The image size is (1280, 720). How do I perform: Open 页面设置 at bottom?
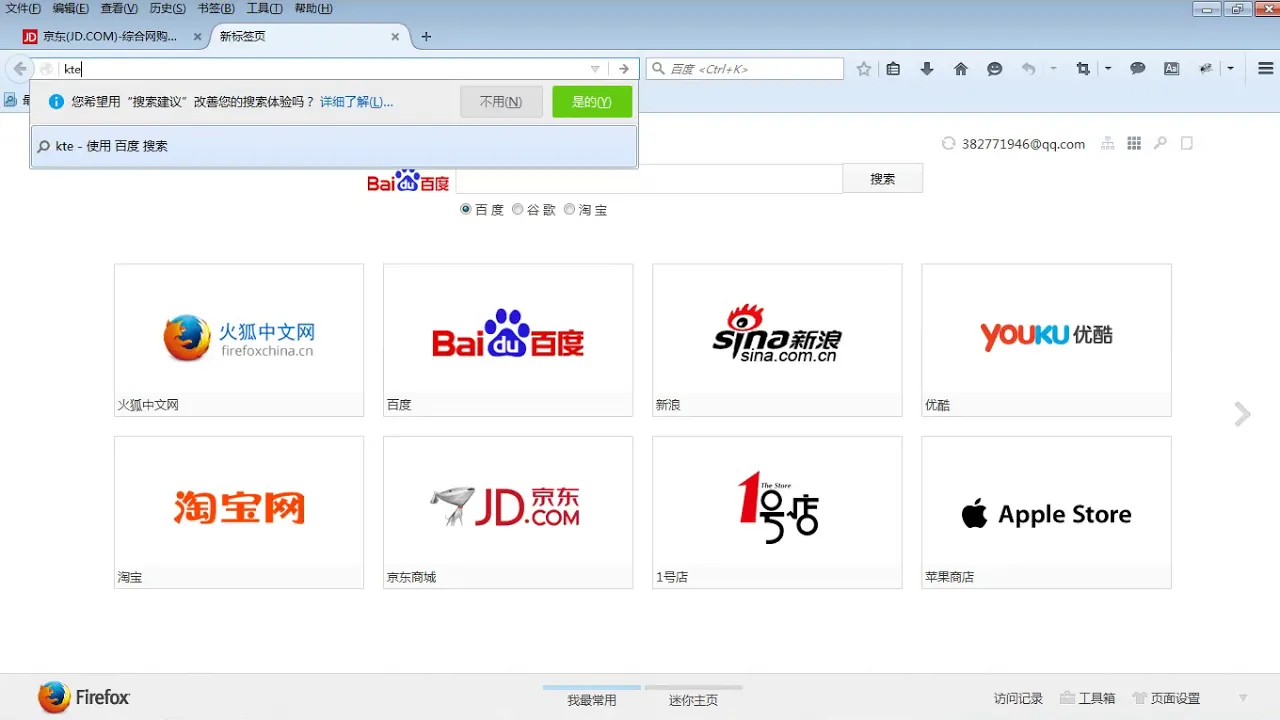click(1166, 699)
